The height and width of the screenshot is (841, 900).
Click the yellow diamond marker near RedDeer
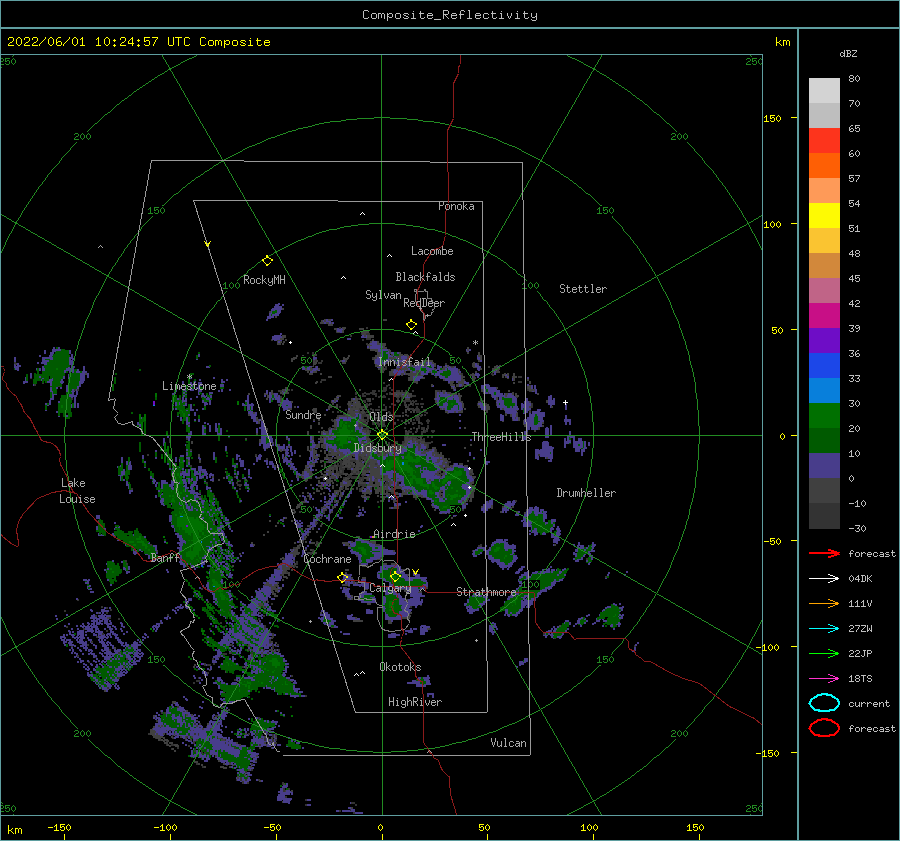[x=412, y=325]
